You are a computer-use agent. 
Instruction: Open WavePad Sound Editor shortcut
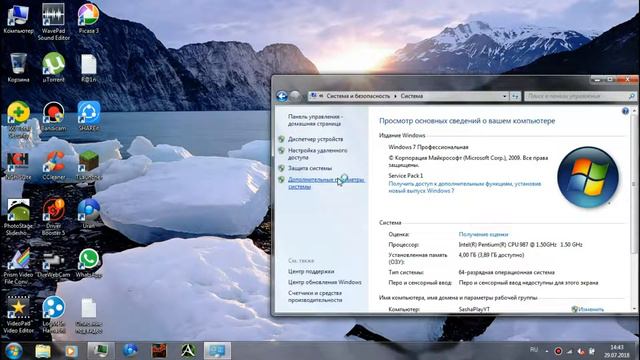[53, 22]
